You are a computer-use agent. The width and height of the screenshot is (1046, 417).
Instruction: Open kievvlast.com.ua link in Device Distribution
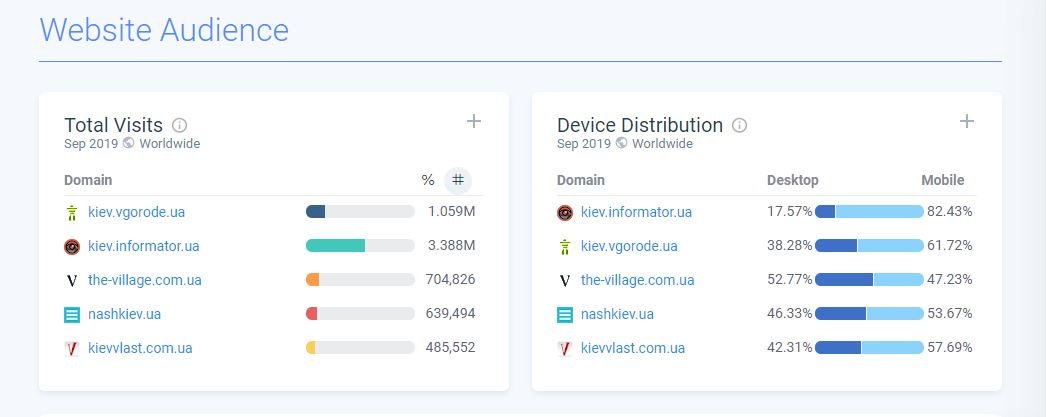pyautogui.click(x=633, y=348)
